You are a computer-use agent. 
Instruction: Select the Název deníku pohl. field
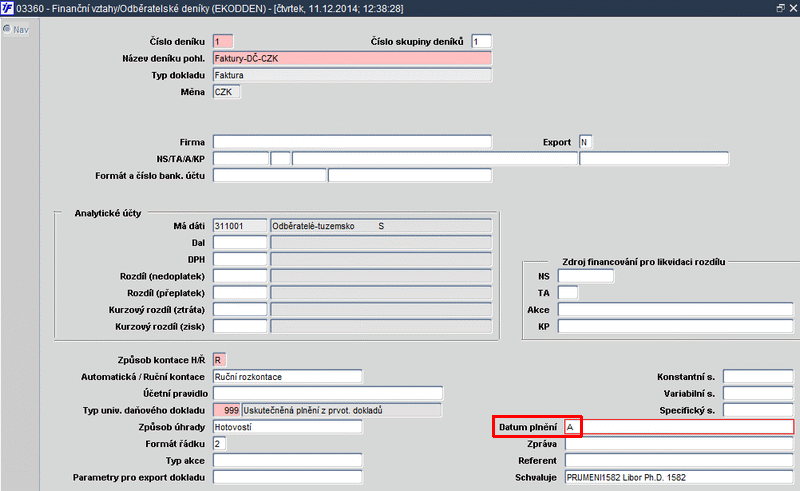tap(352, 58)
